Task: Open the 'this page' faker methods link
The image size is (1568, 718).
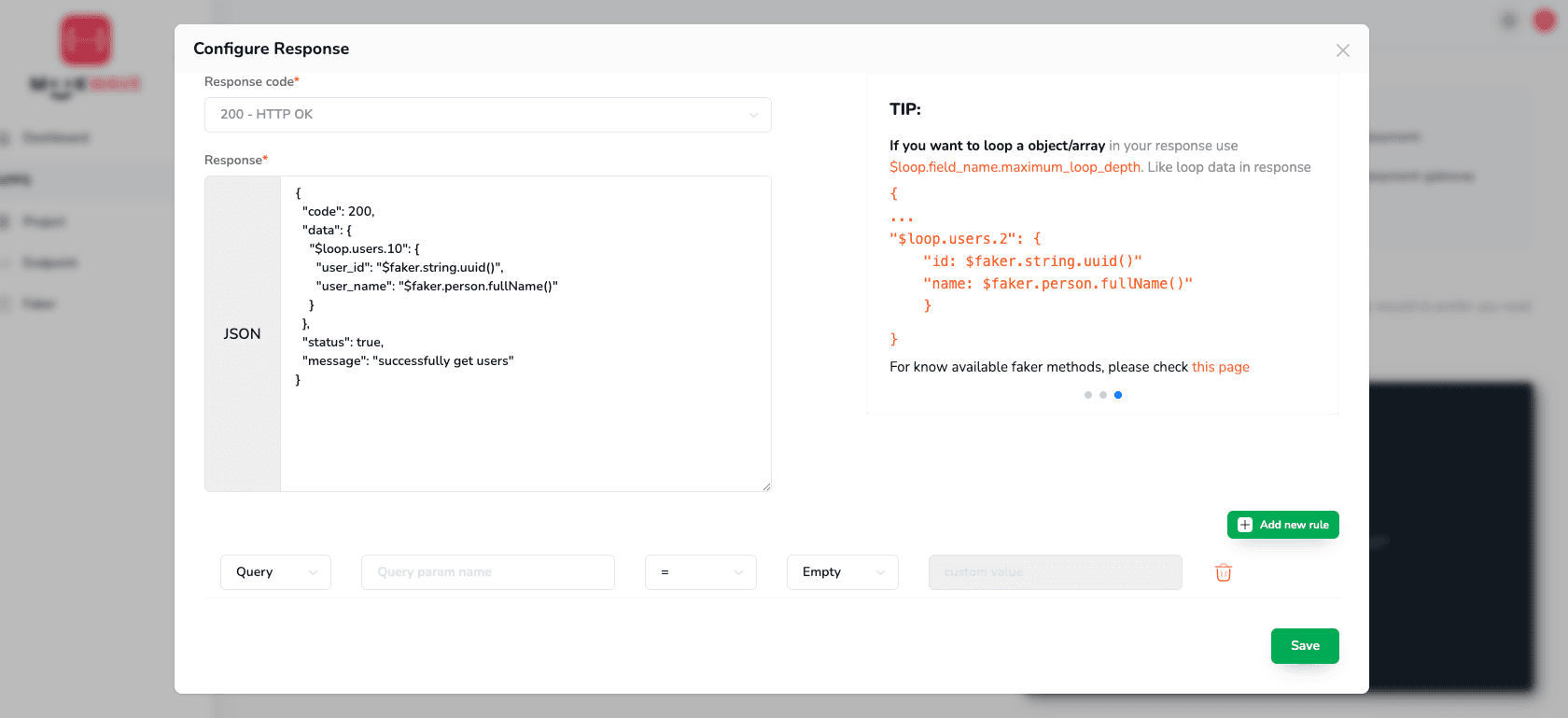Action: (x=1220, y=367)
